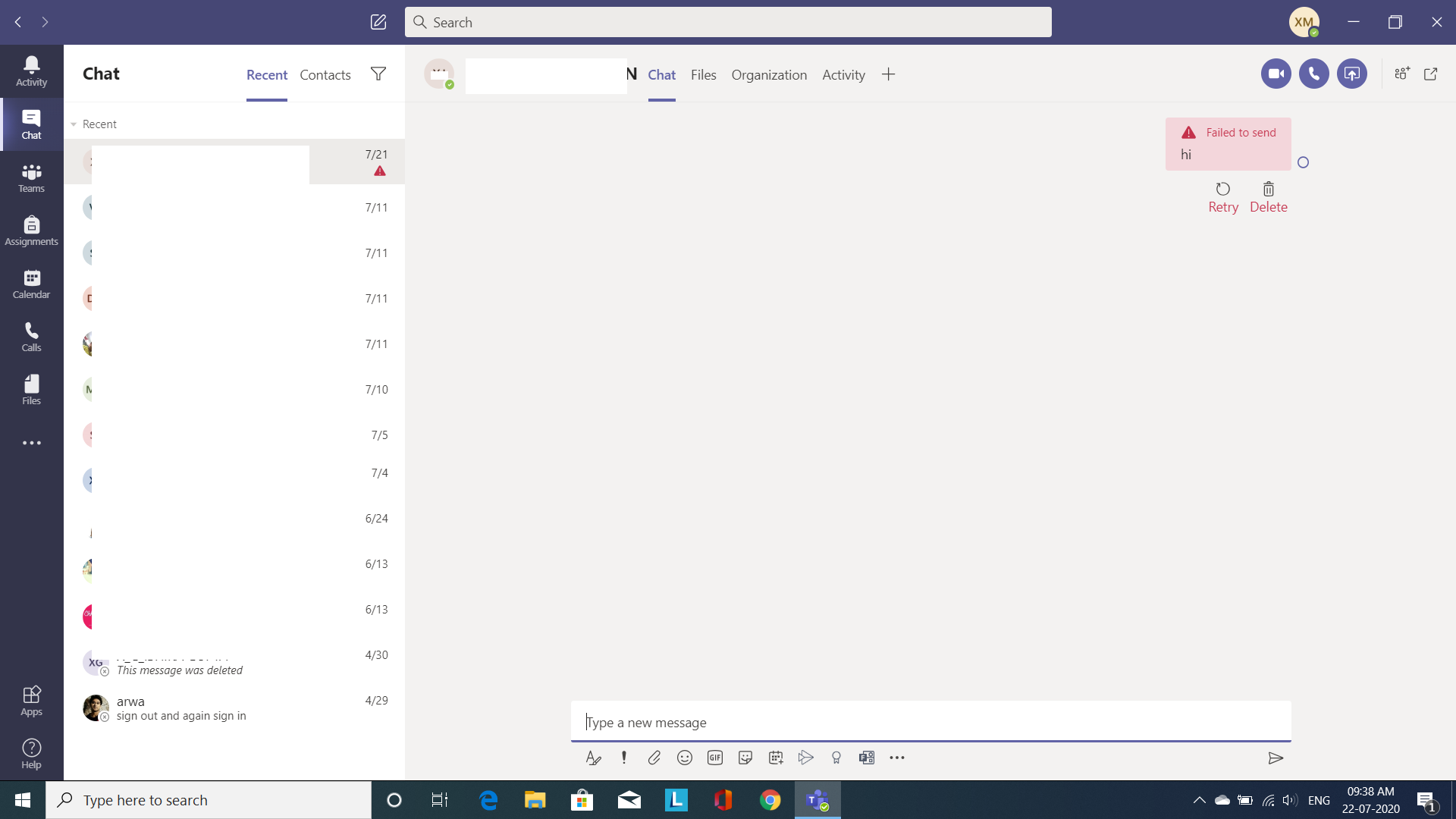Open the Format text options
This screenshot has height=819, width=1456.
click(593, 758)
